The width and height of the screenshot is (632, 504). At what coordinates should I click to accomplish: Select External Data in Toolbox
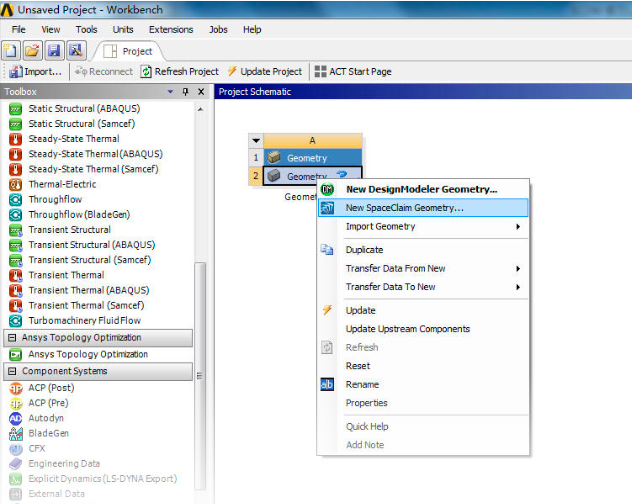click(56, 494)
